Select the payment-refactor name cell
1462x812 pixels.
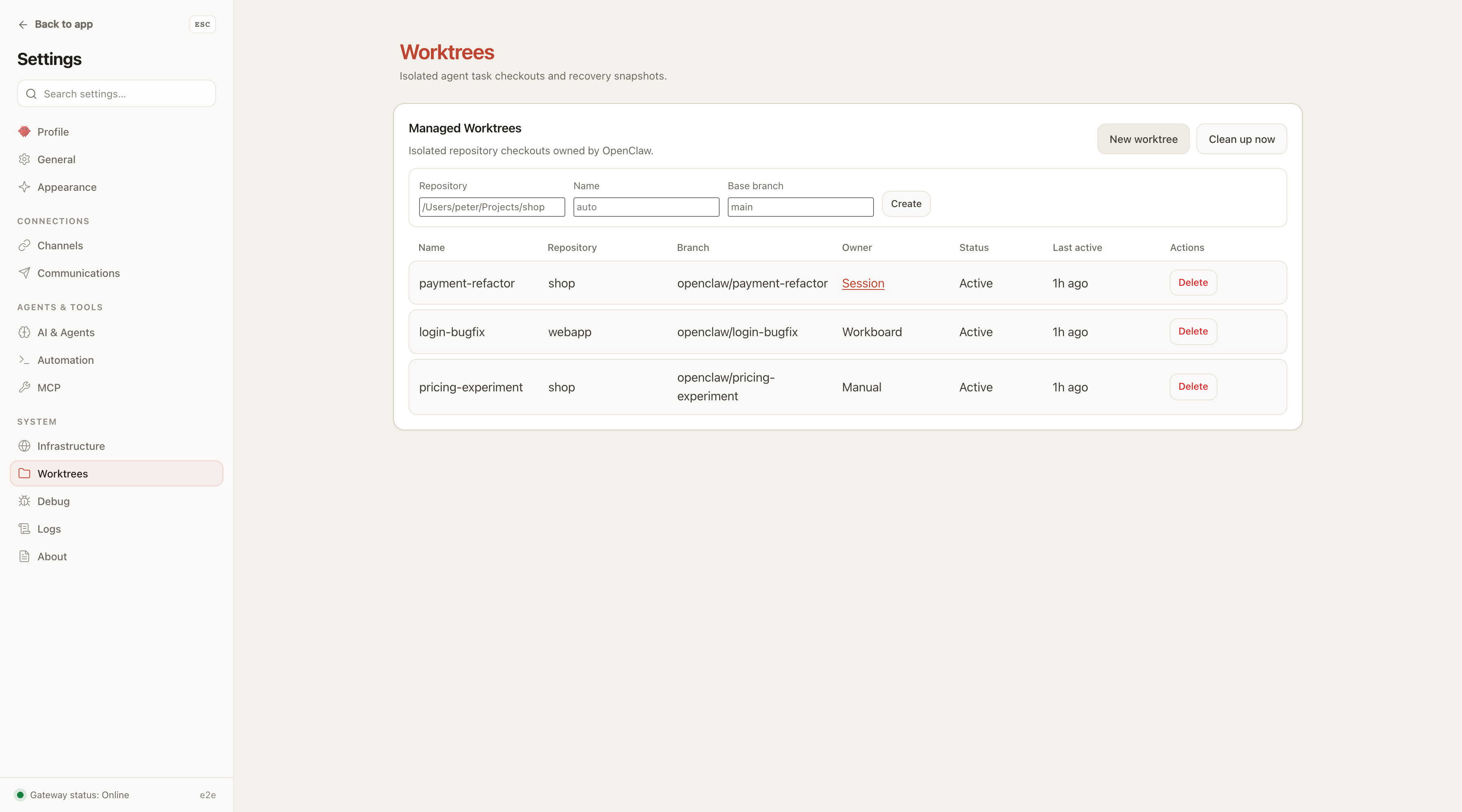(x=467, y=283)
